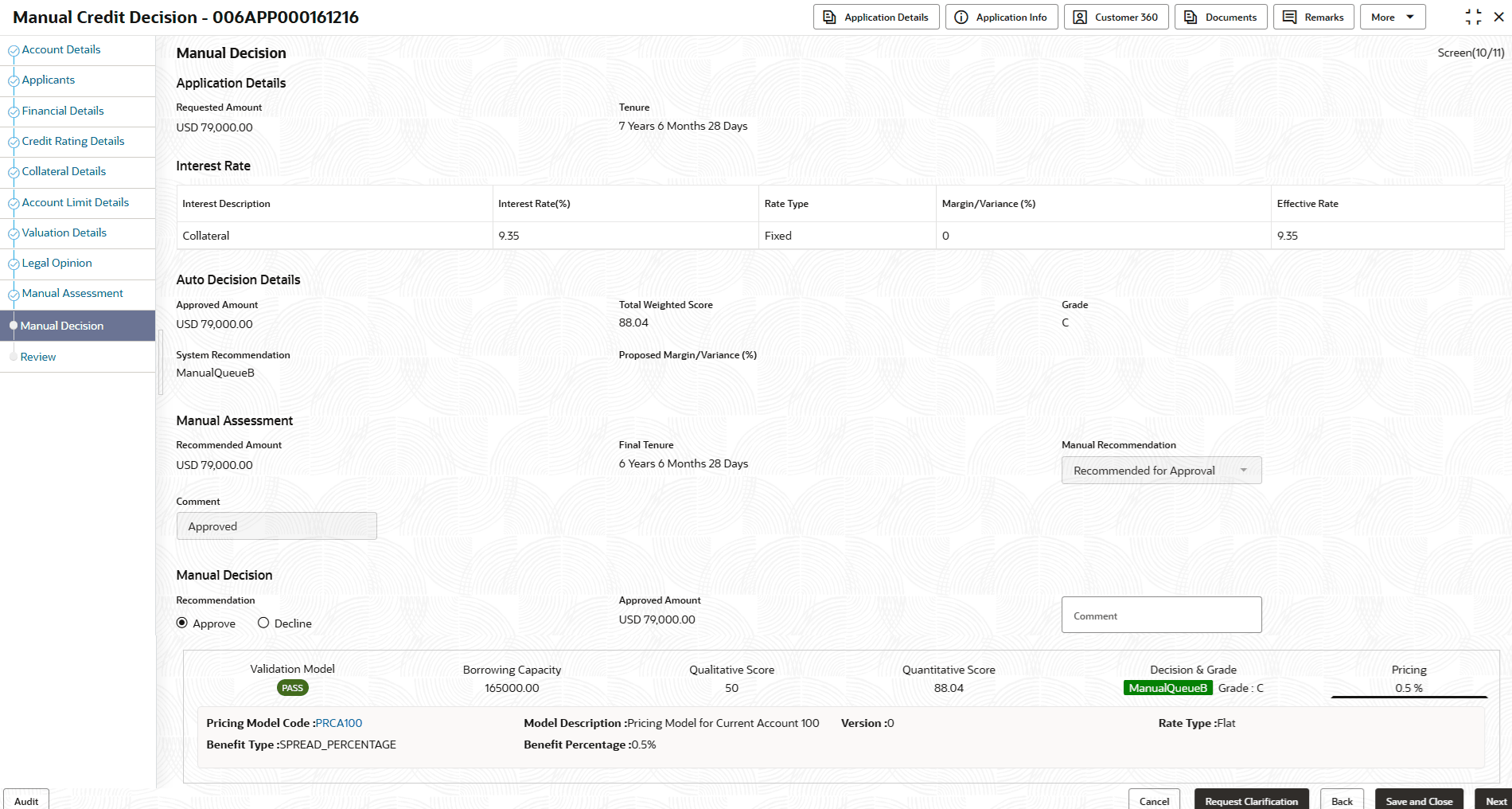The width and height of the screenshot is (1512, 809).
Task: Close the Manual Credit Decision screen
Action: (x=1498, y=17)
